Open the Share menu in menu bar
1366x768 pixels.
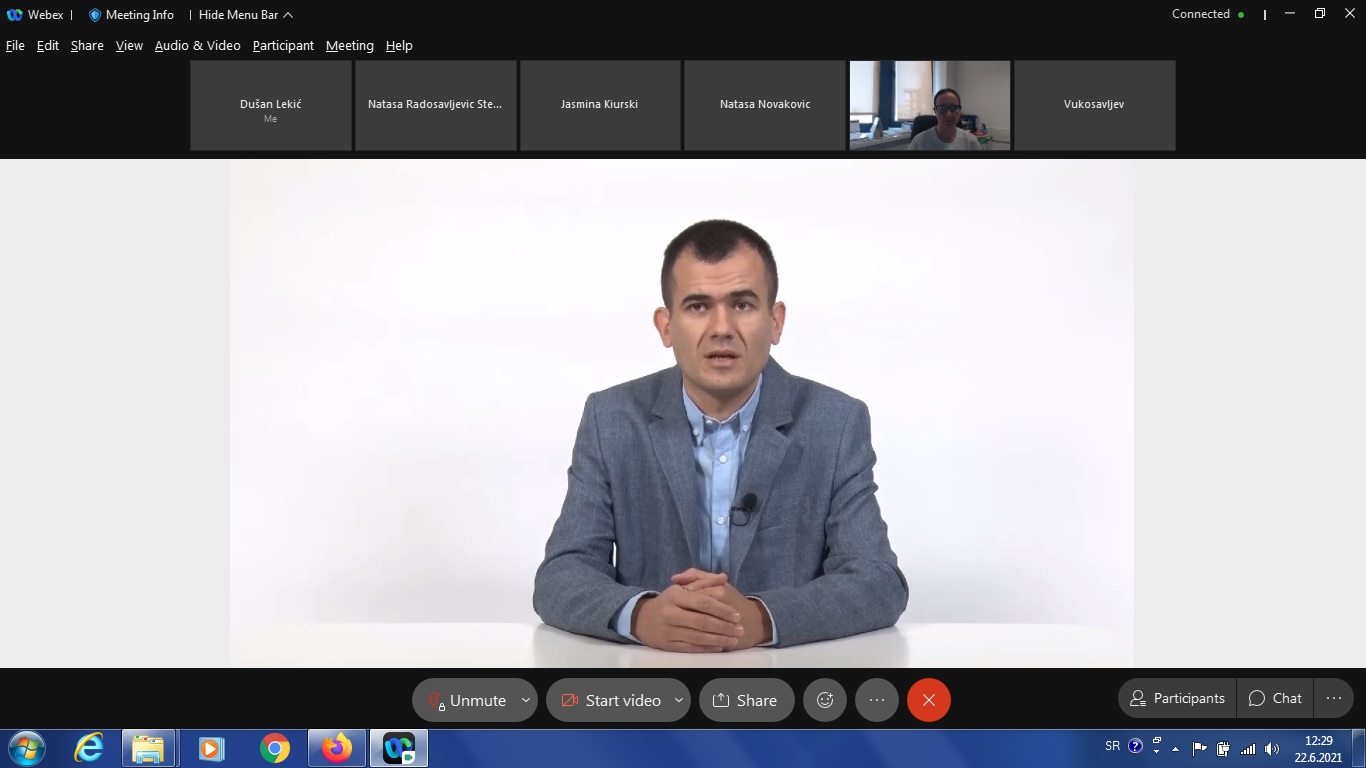point(87,45)
